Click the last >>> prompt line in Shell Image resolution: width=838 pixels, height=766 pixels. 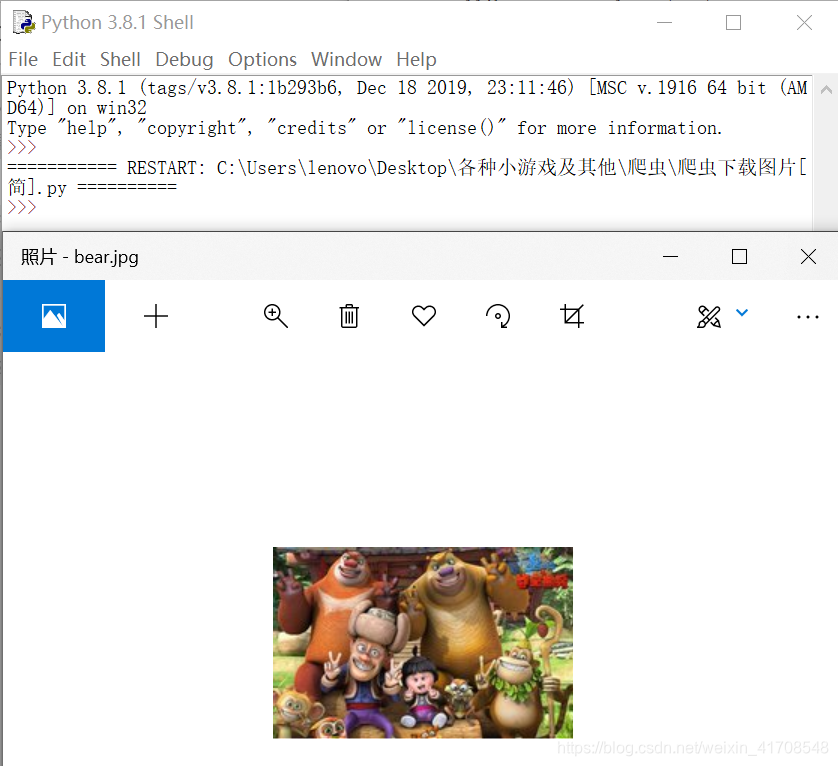click(22, 207)
